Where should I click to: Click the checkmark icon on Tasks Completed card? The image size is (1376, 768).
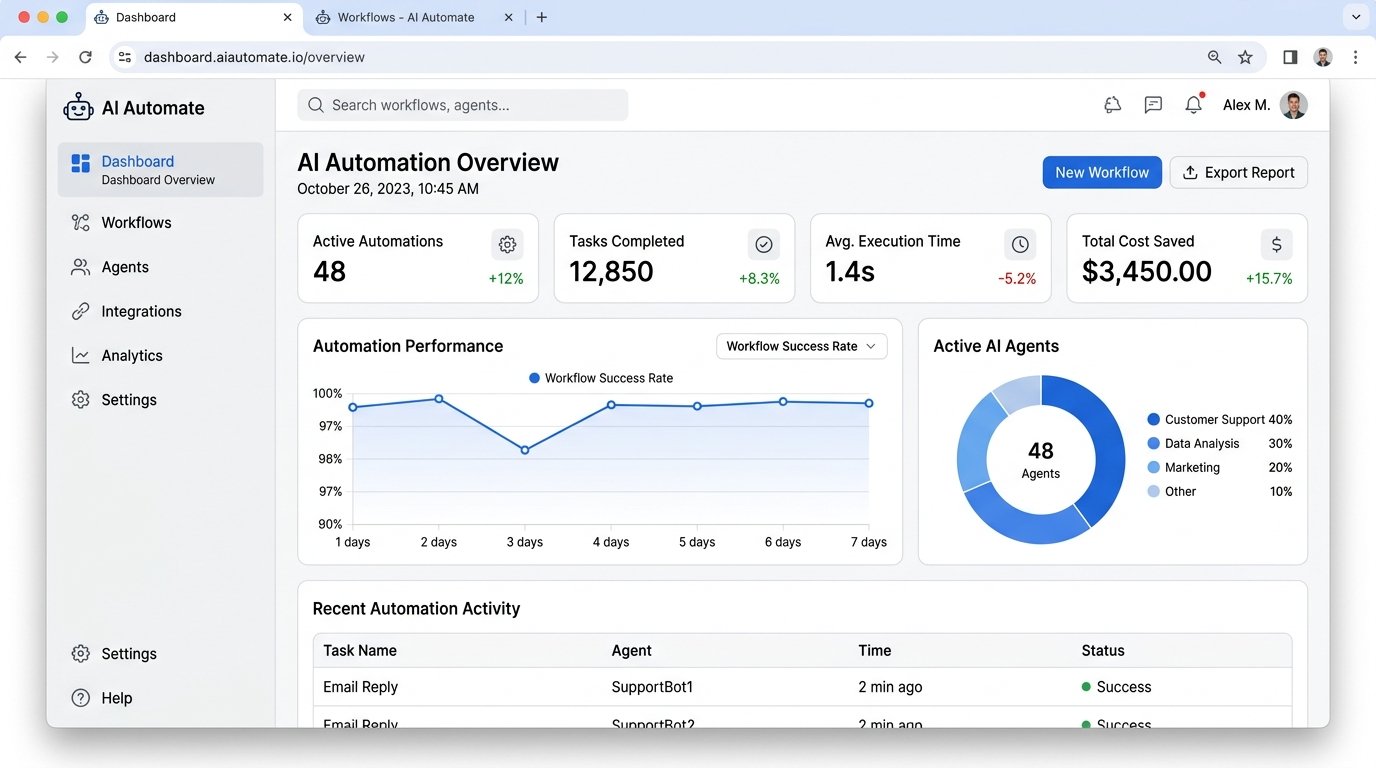764,244
